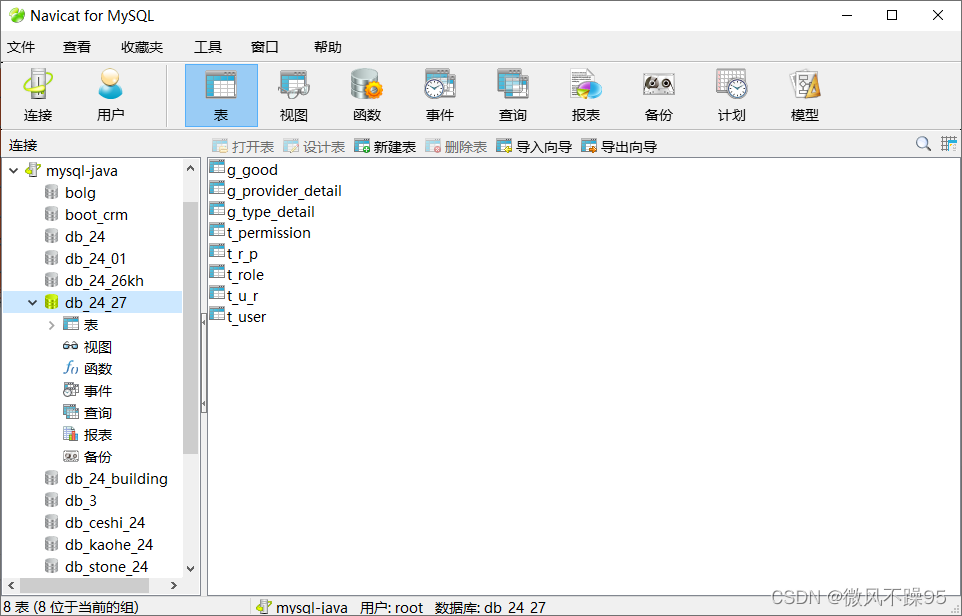Open the 备份 (Backup) toolbar icon
Image resolution: width=962 pixels, height=616 pixels.
click(x=658, y=93)
